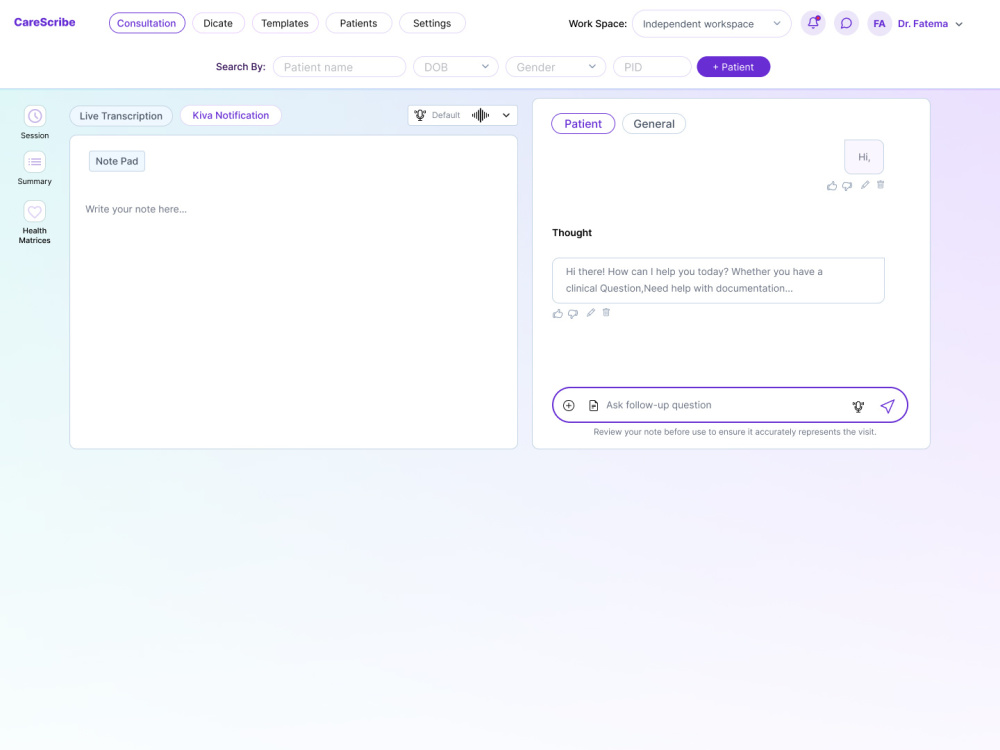Click the plus circle icon in chat input

pos(569,405)
